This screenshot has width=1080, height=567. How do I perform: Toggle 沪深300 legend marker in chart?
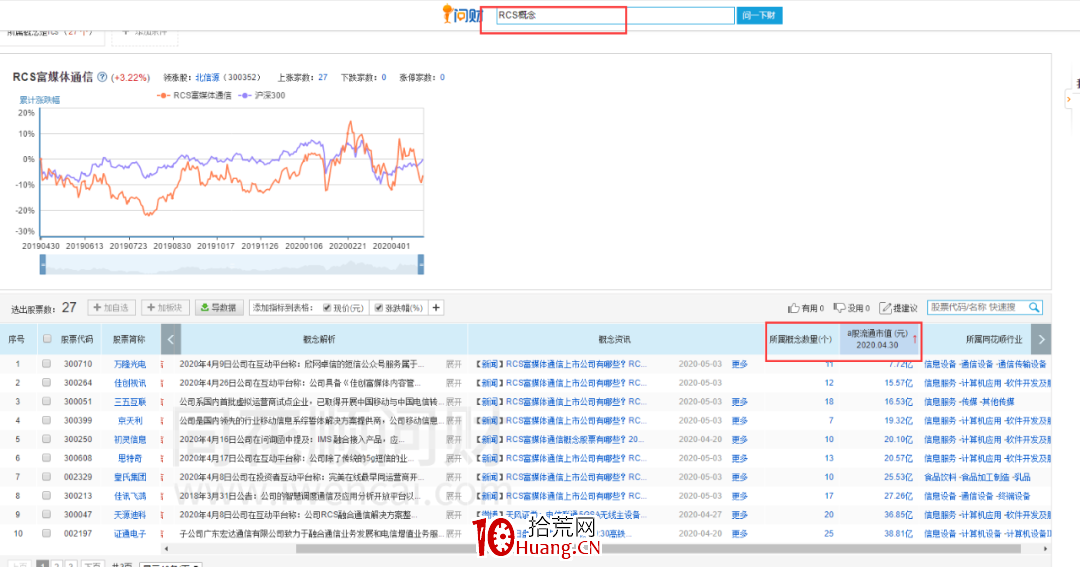coord(245,96)
